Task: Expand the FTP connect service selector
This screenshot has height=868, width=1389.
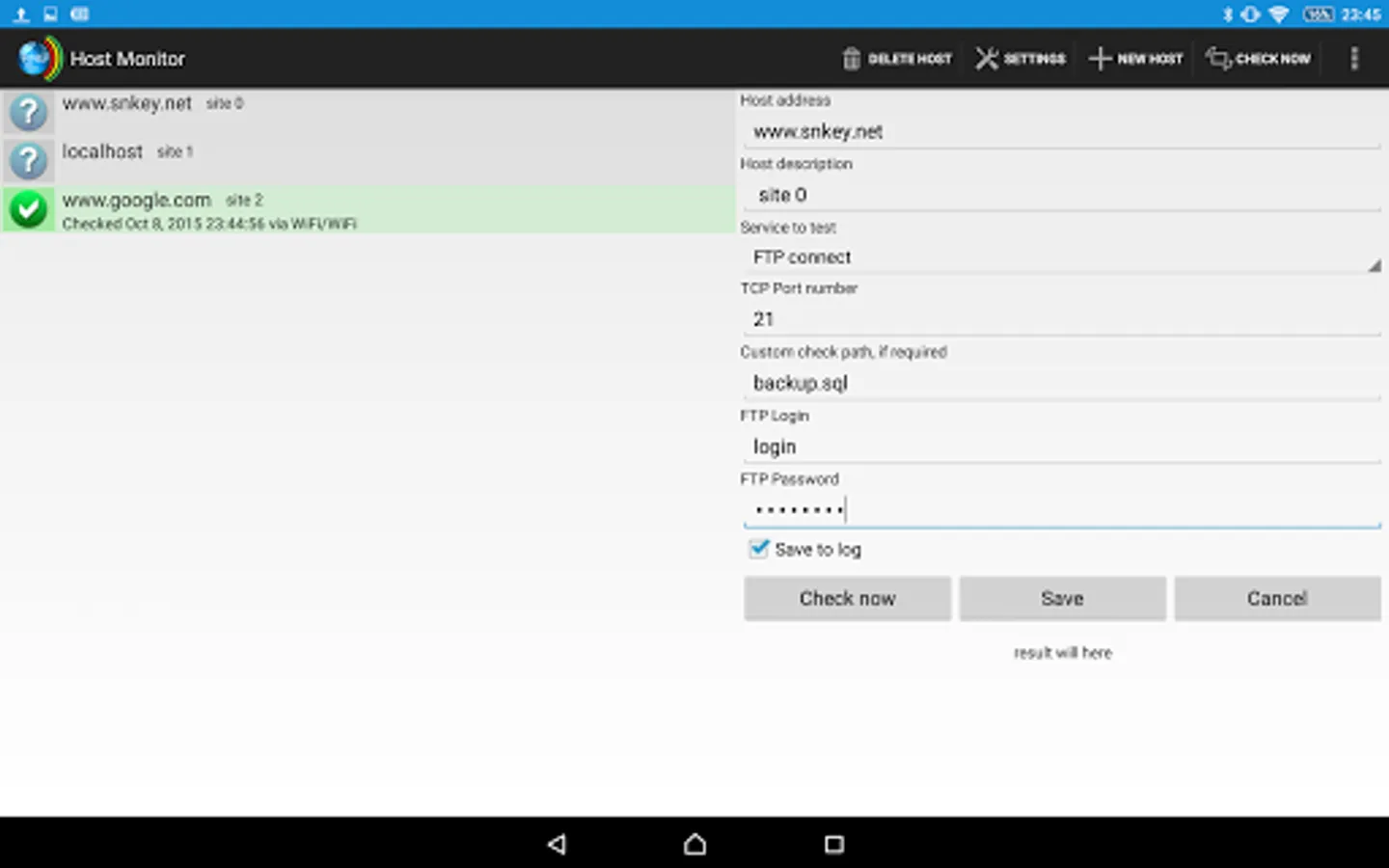Action: click(1061, 257)
